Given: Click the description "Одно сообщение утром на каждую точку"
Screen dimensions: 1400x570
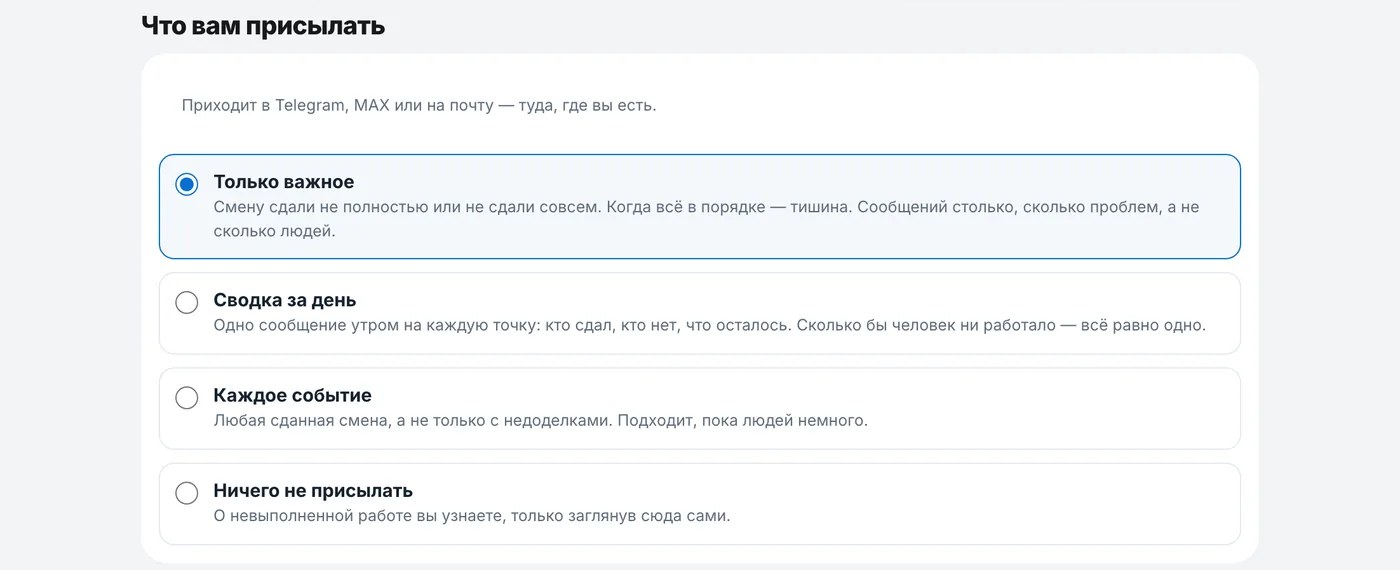Looking at the screenshot, I should [x=710, y=326].
